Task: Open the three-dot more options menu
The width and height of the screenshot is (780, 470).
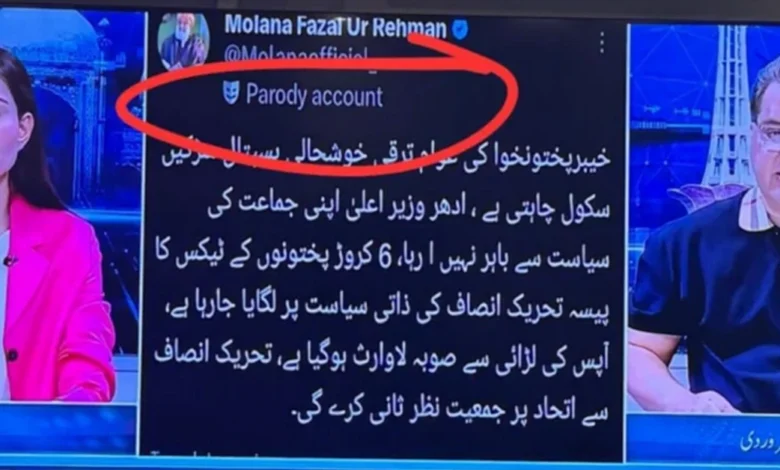Action: pos(602,43)
